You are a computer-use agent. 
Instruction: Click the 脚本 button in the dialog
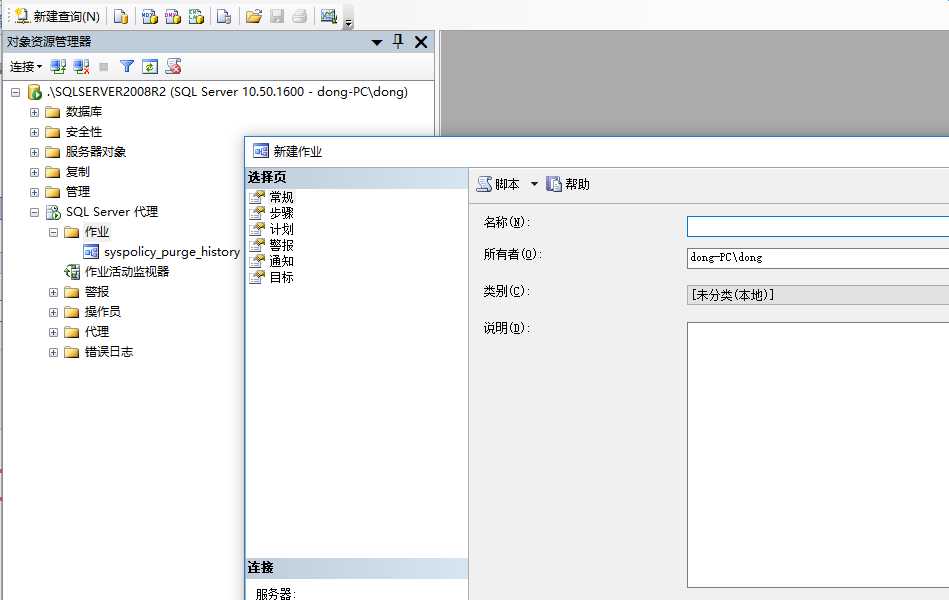pyautogui.click(x=498, y=184)
